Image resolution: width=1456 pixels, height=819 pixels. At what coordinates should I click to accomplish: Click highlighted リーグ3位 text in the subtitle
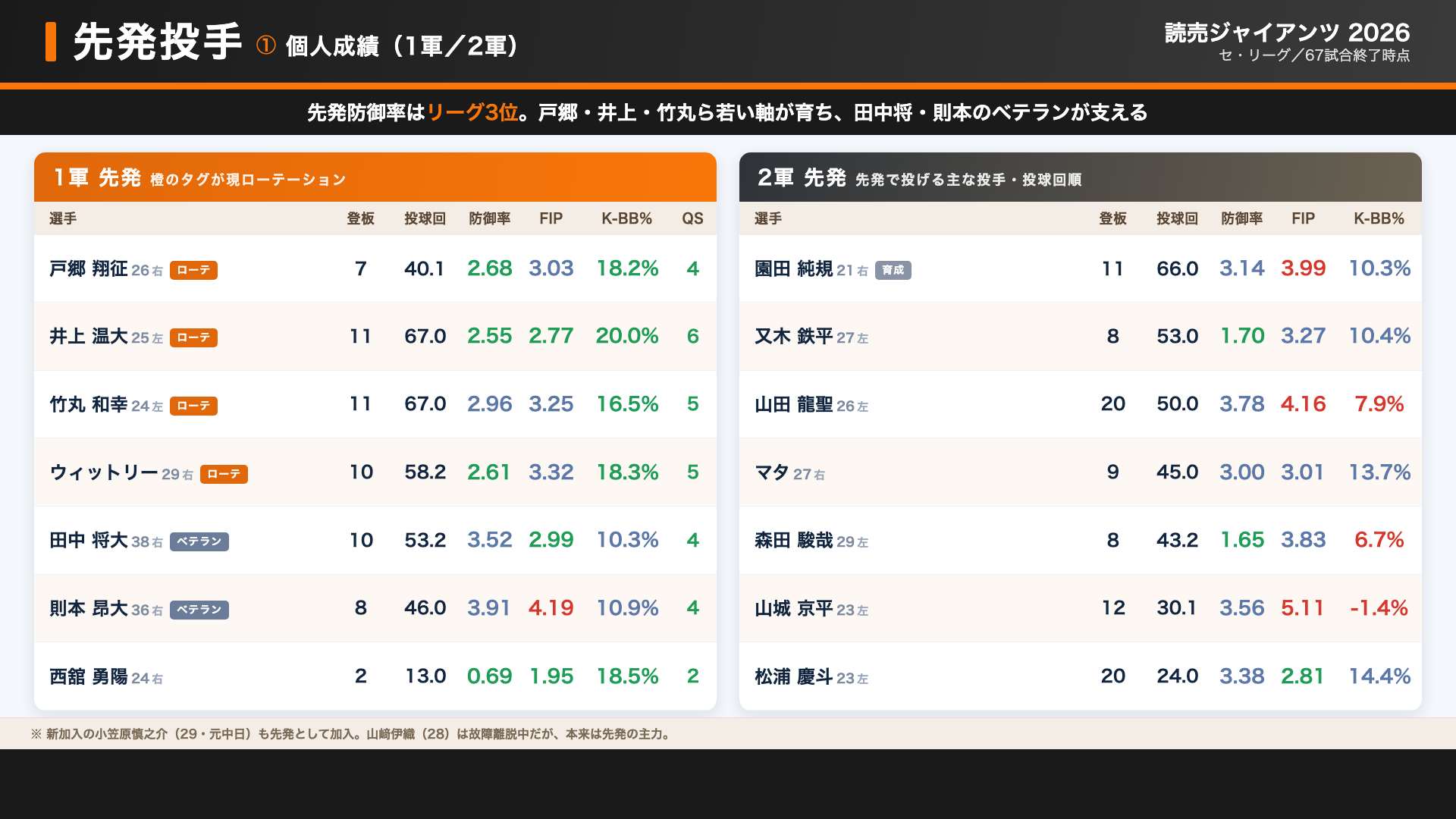point(472,112)
